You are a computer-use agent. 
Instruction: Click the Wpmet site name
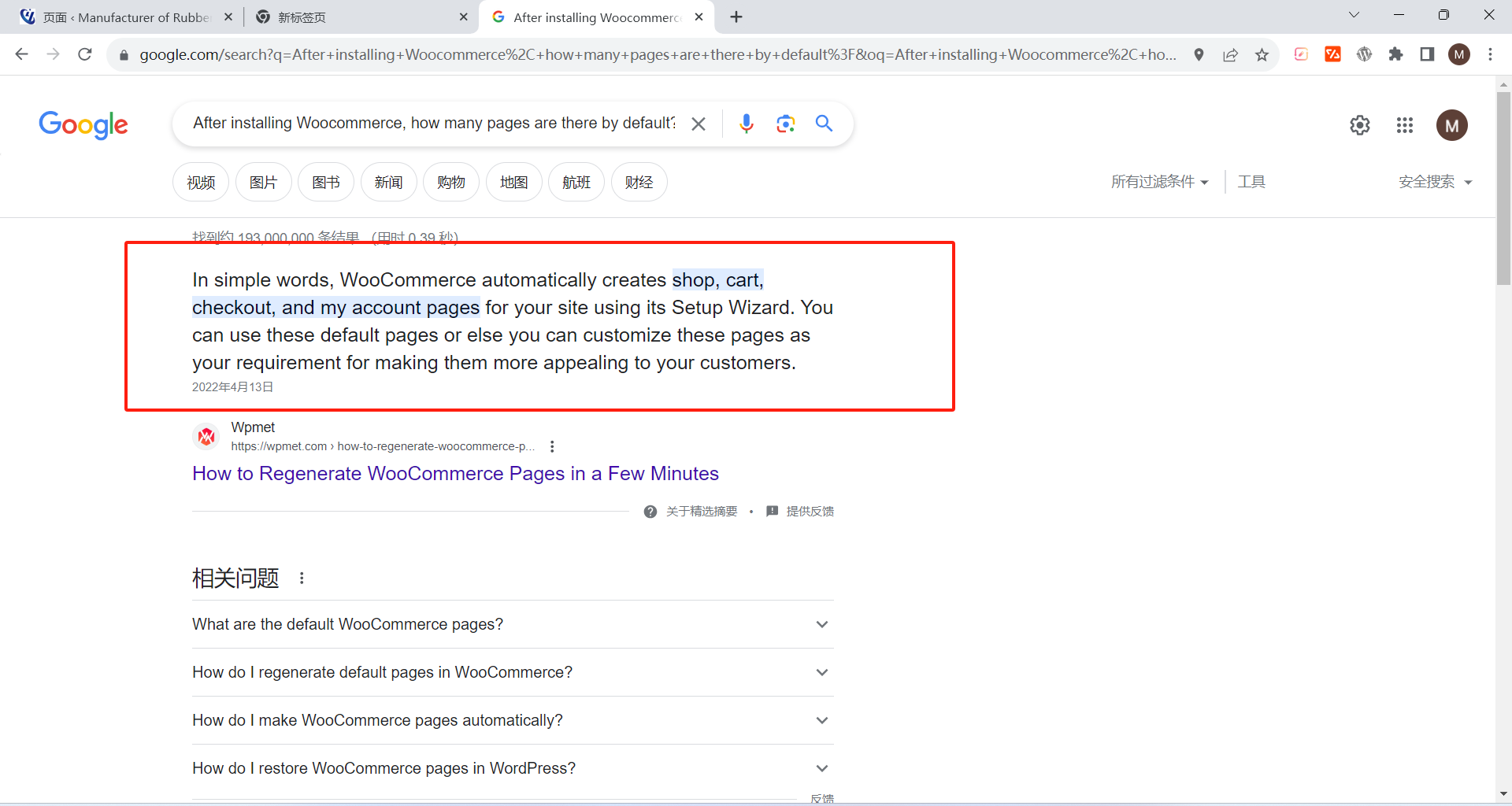pos(253,427)
